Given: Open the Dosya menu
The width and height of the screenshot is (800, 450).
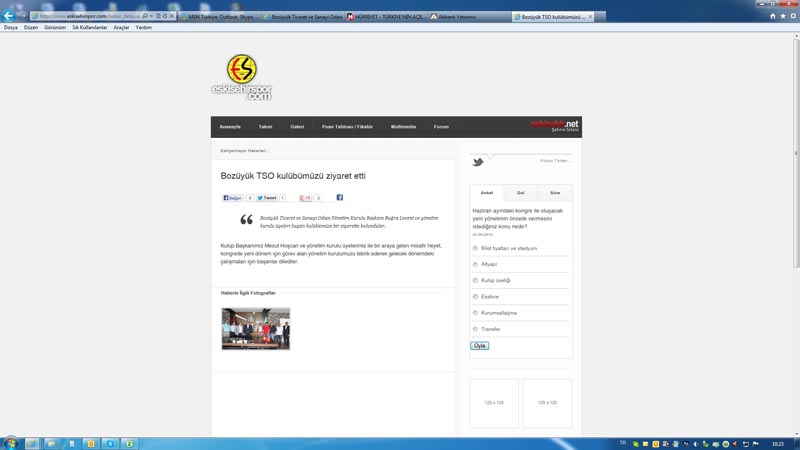Looking at the screenshot, I should (x=11, y=28).
